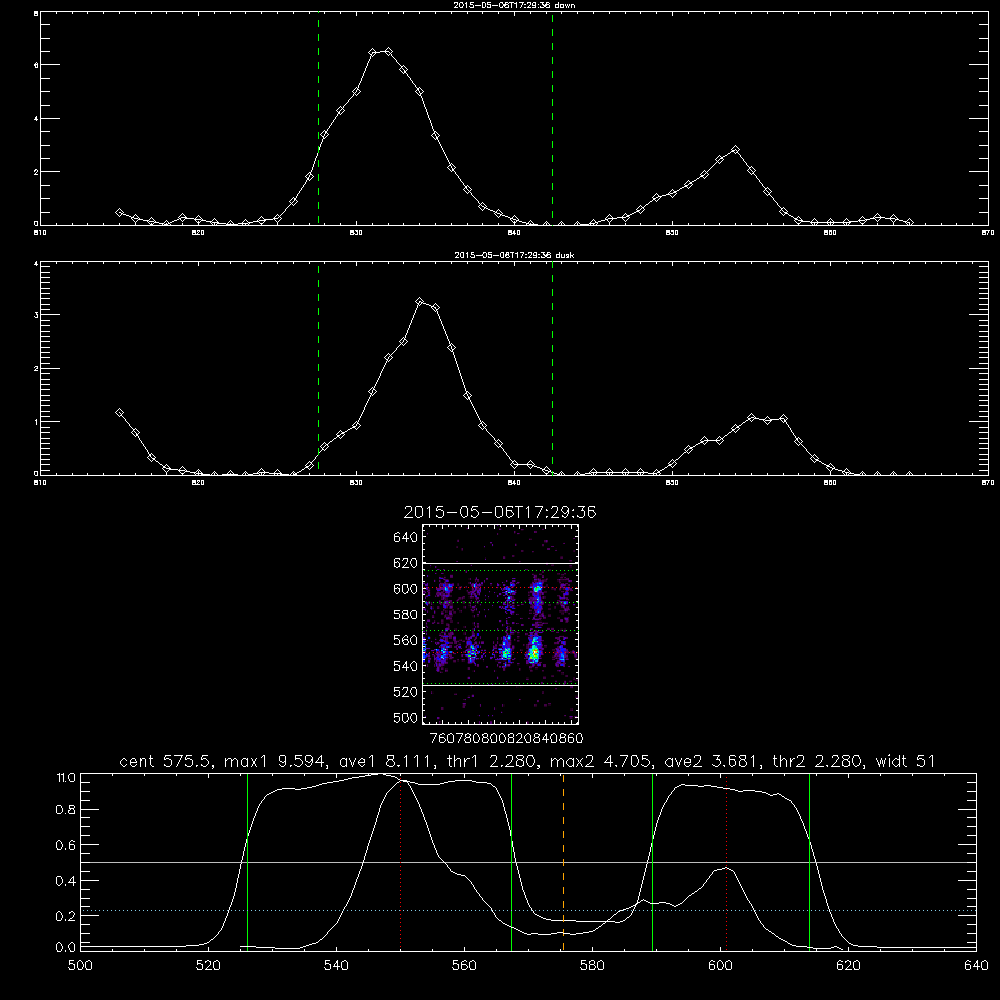Click the '640' label on bottom plot x-axis
1000x1000 pixels.
coord(976,966)
